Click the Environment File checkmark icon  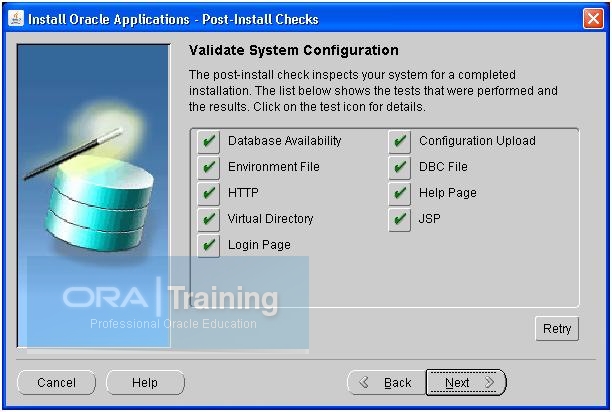[x=208, y=167]
